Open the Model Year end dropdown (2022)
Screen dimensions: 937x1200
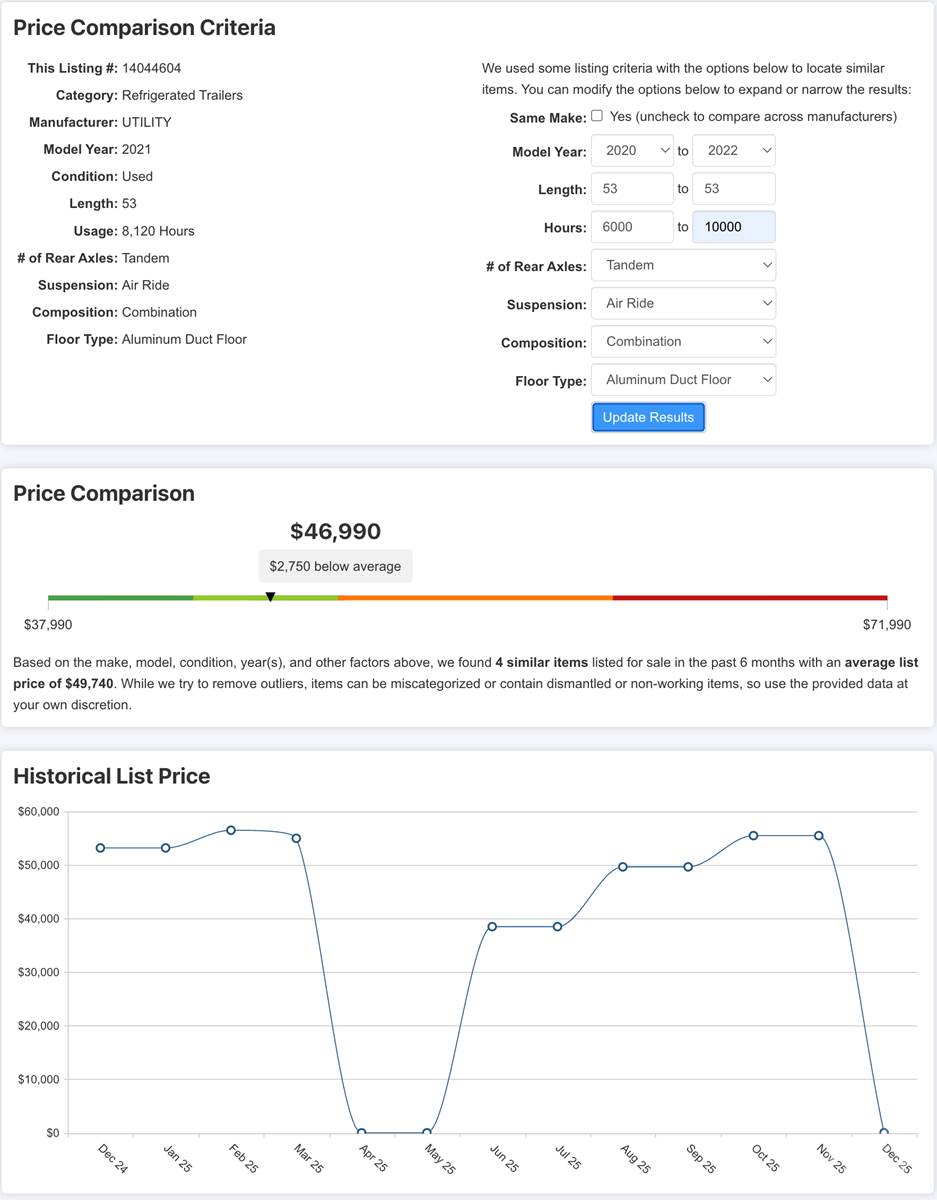pyautogui.click(x=733, y=151)
